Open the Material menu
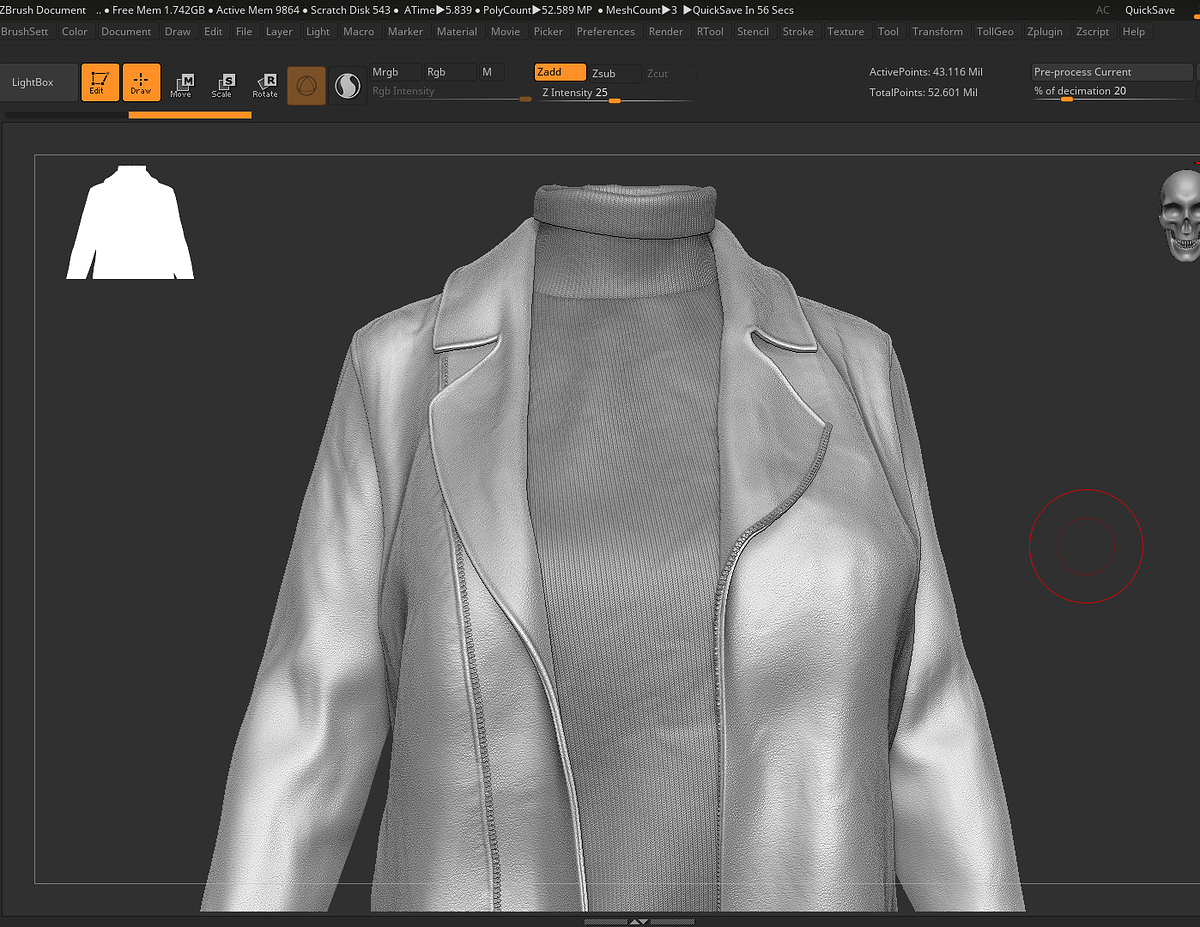1200x927 pixels. (x=457, y=31)
